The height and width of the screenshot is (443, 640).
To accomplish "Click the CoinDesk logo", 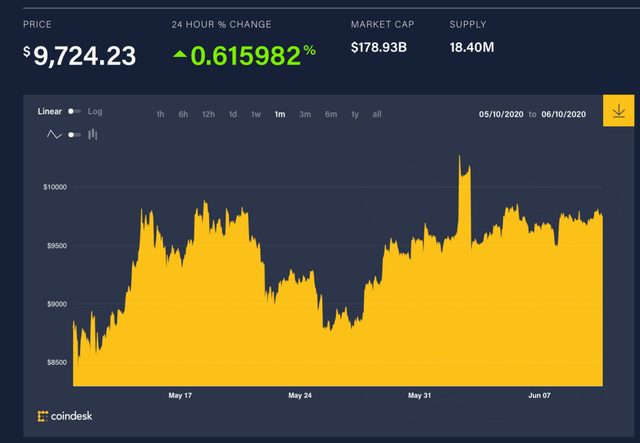I will pos(65,416).
